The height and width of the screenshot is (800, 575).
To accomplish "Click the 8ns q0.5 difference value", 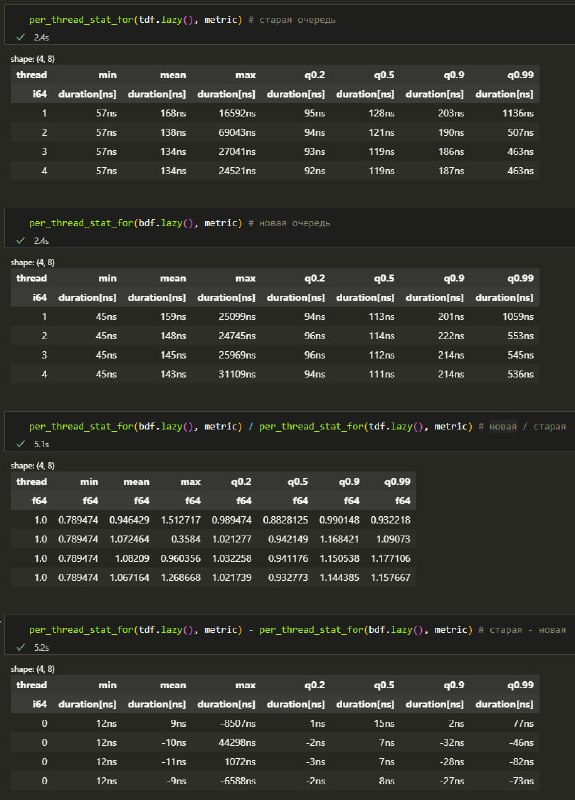I will point(386,781).
